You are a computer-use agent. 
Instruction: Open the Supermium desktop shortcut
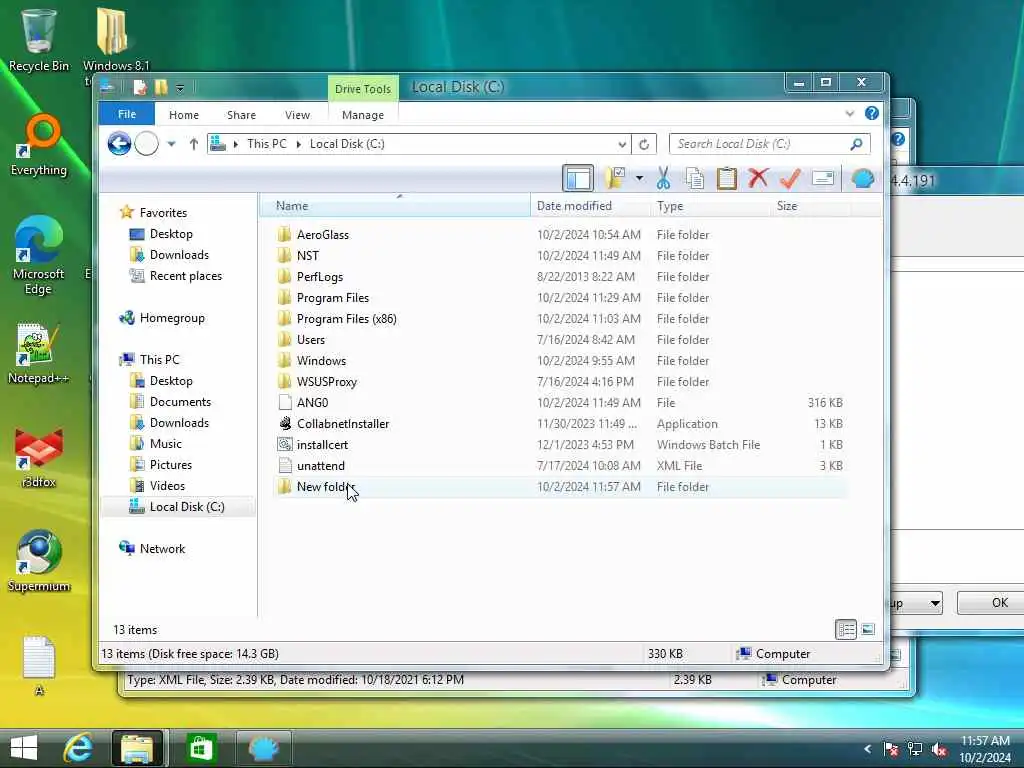click(39, 561)
